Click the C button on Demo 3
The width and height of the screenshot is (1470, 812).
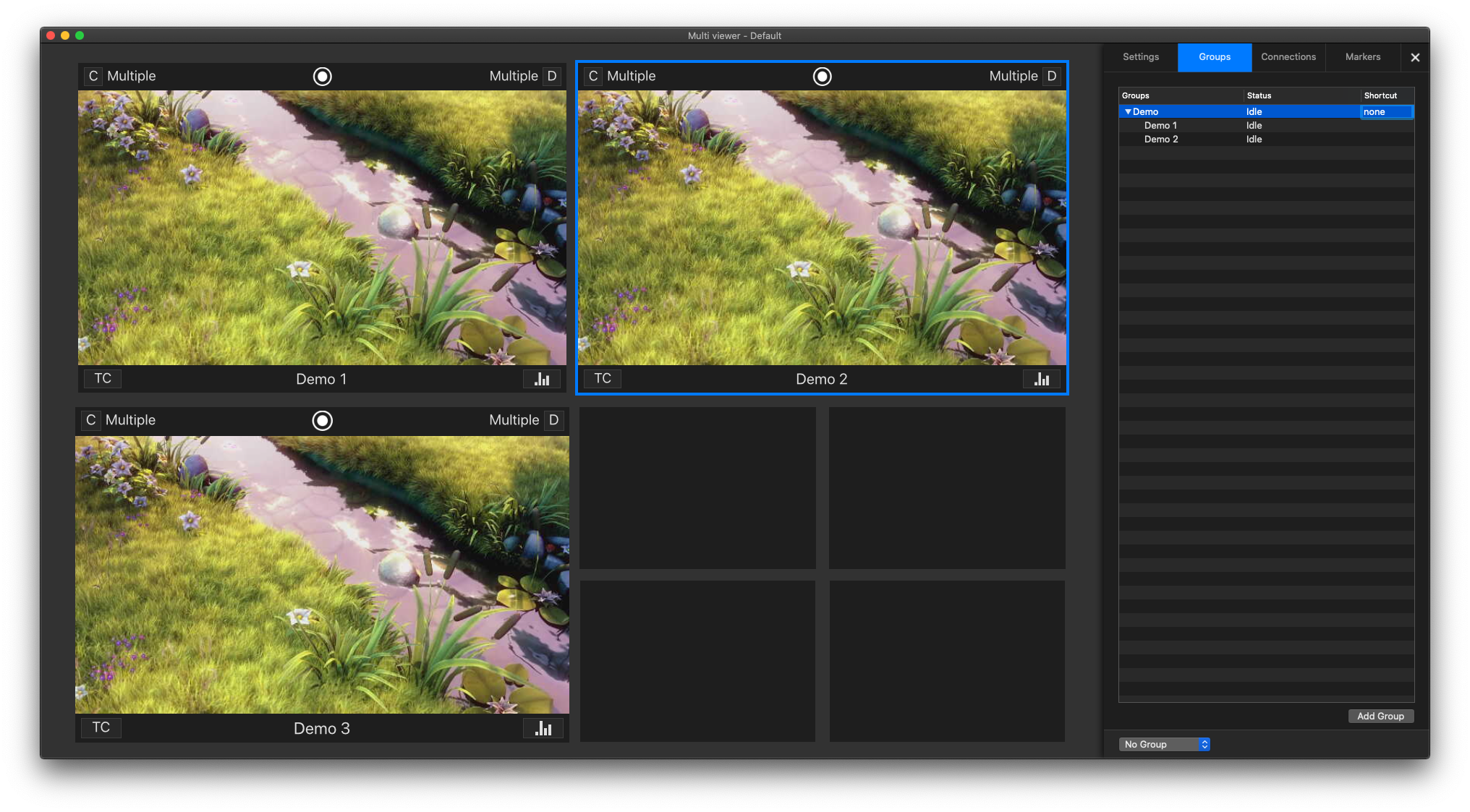(90, 420)
